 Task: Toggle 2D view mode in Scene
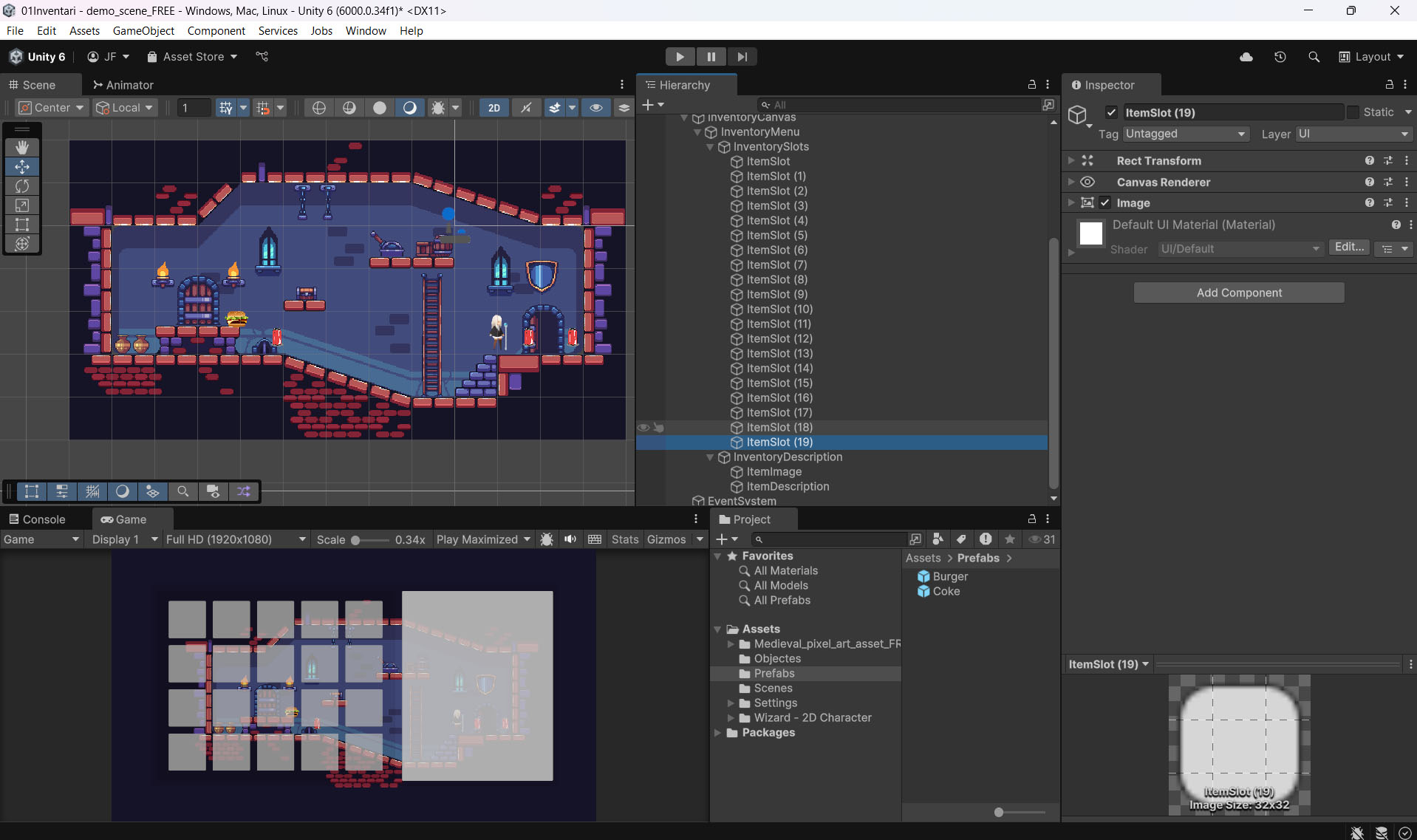(494, 108)
